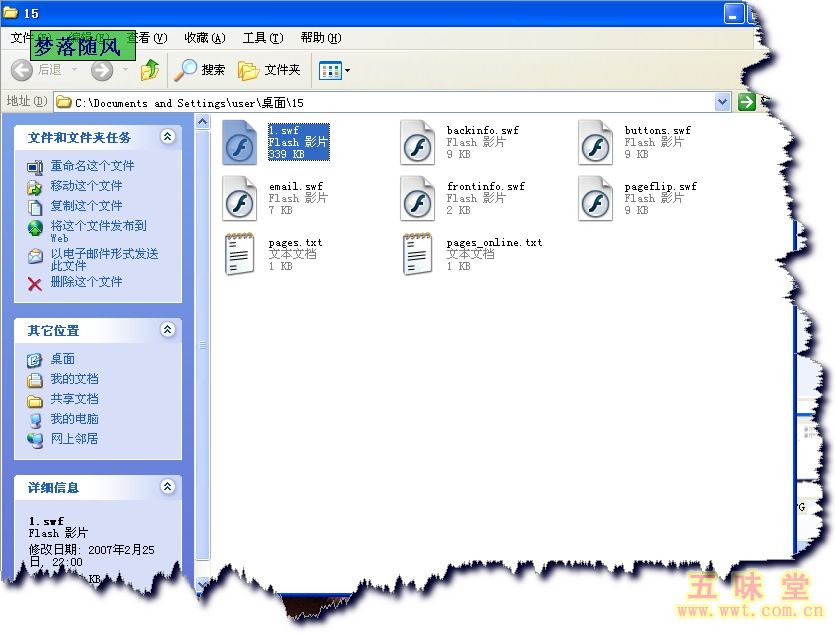
Task: Select the pageflip.swf file icon
Action: click(596, 198)
